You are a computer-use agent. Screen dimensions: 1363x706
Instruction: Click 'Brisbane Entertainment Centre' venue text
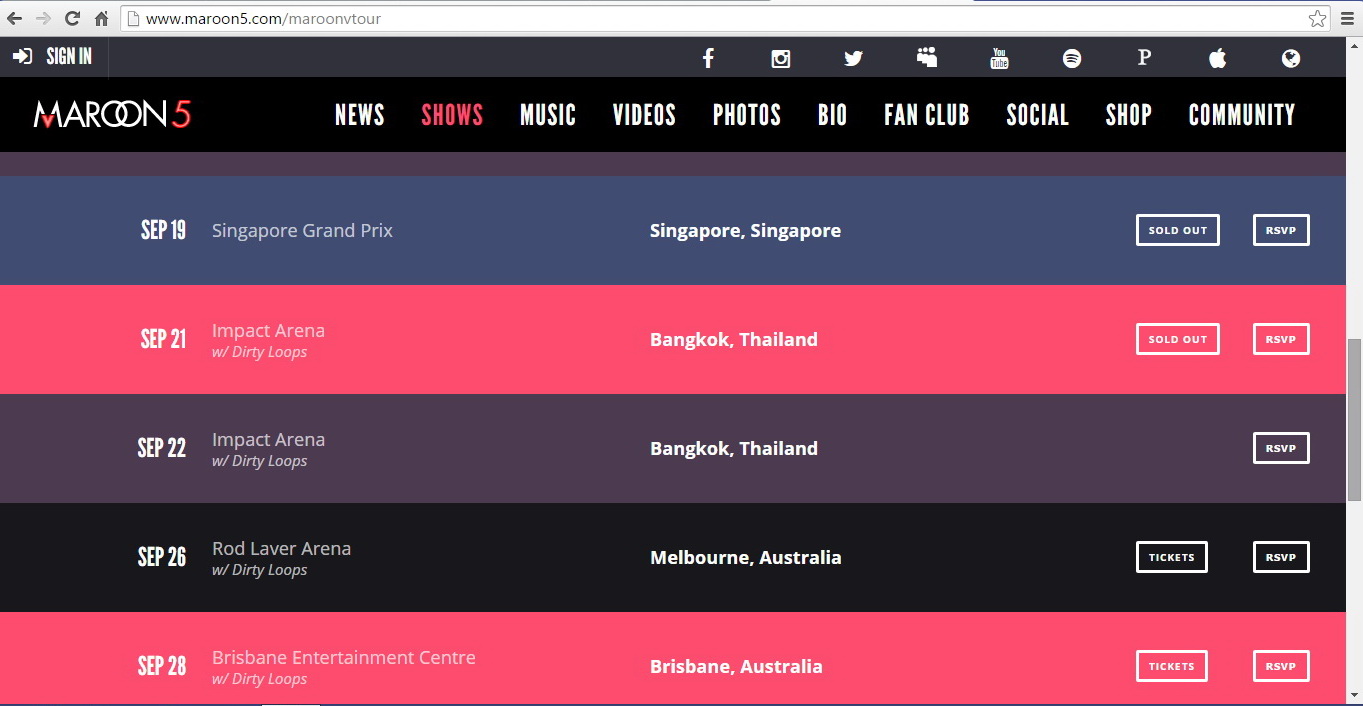pyautogui.click(x=344, y=657)
